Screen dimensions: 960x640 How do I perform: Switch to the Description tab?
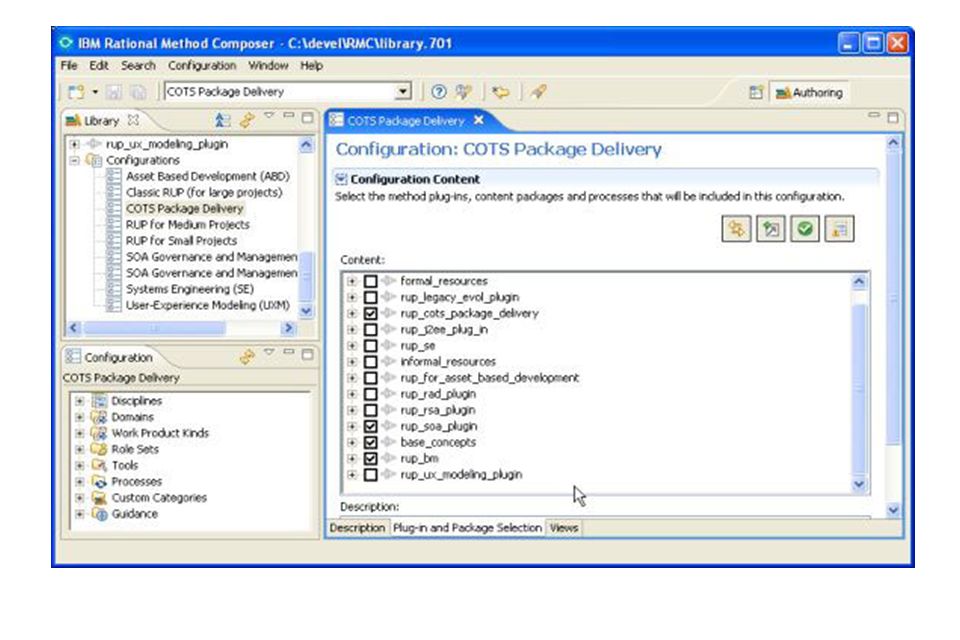[358, 528]
